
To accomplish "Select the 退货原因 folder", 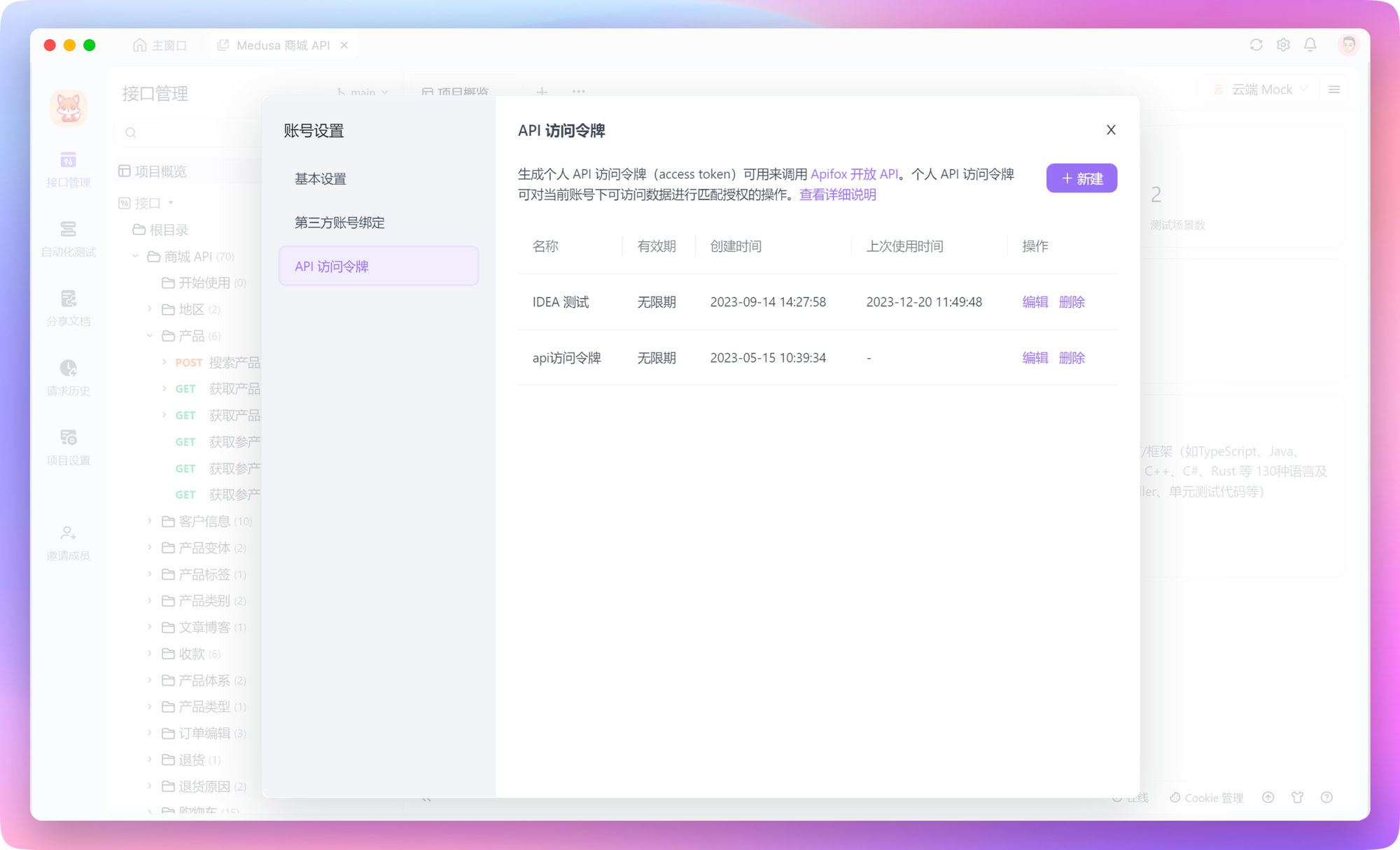I will tap(204, 786).
